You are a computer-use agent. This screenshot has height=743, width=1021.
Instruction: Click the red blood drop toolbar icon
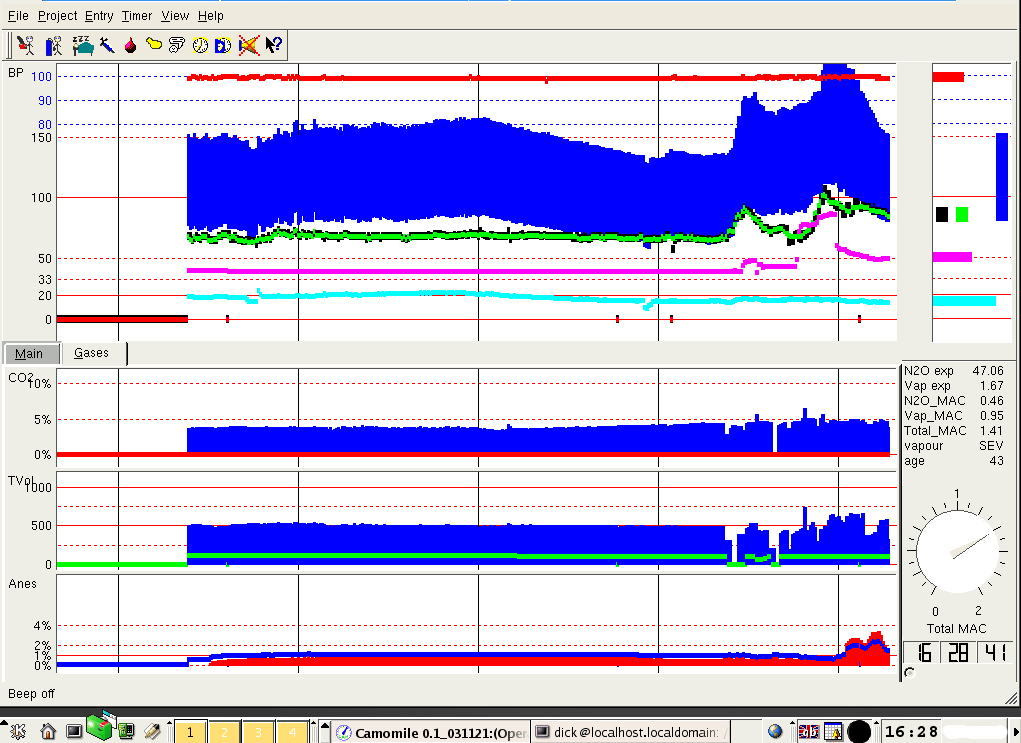coord(130,44)
